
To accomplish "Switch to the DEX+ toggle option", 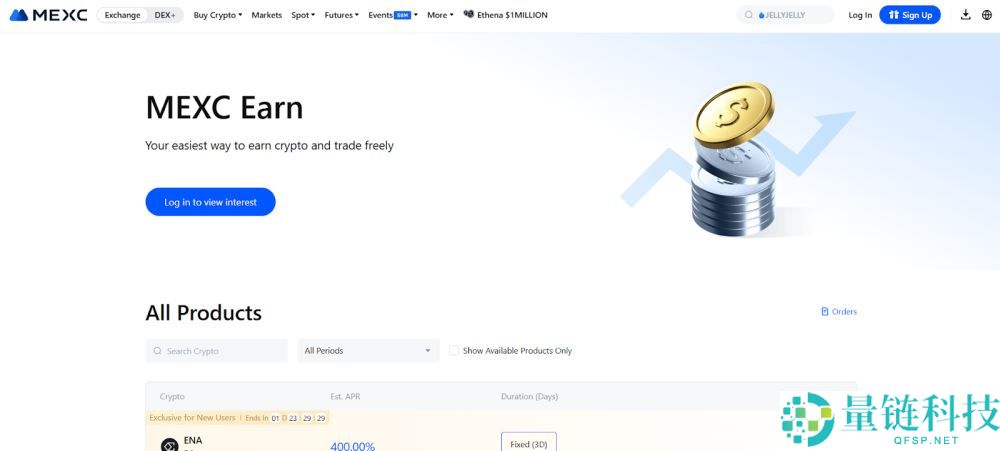I will point(165,15).
